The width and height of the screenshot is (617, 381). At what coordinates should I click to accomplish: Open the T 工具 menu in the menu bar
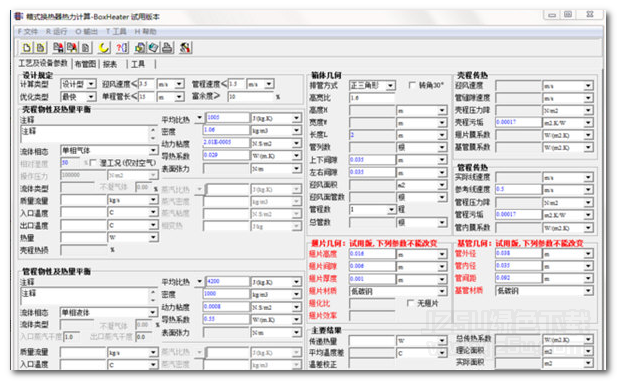point(116,31)
